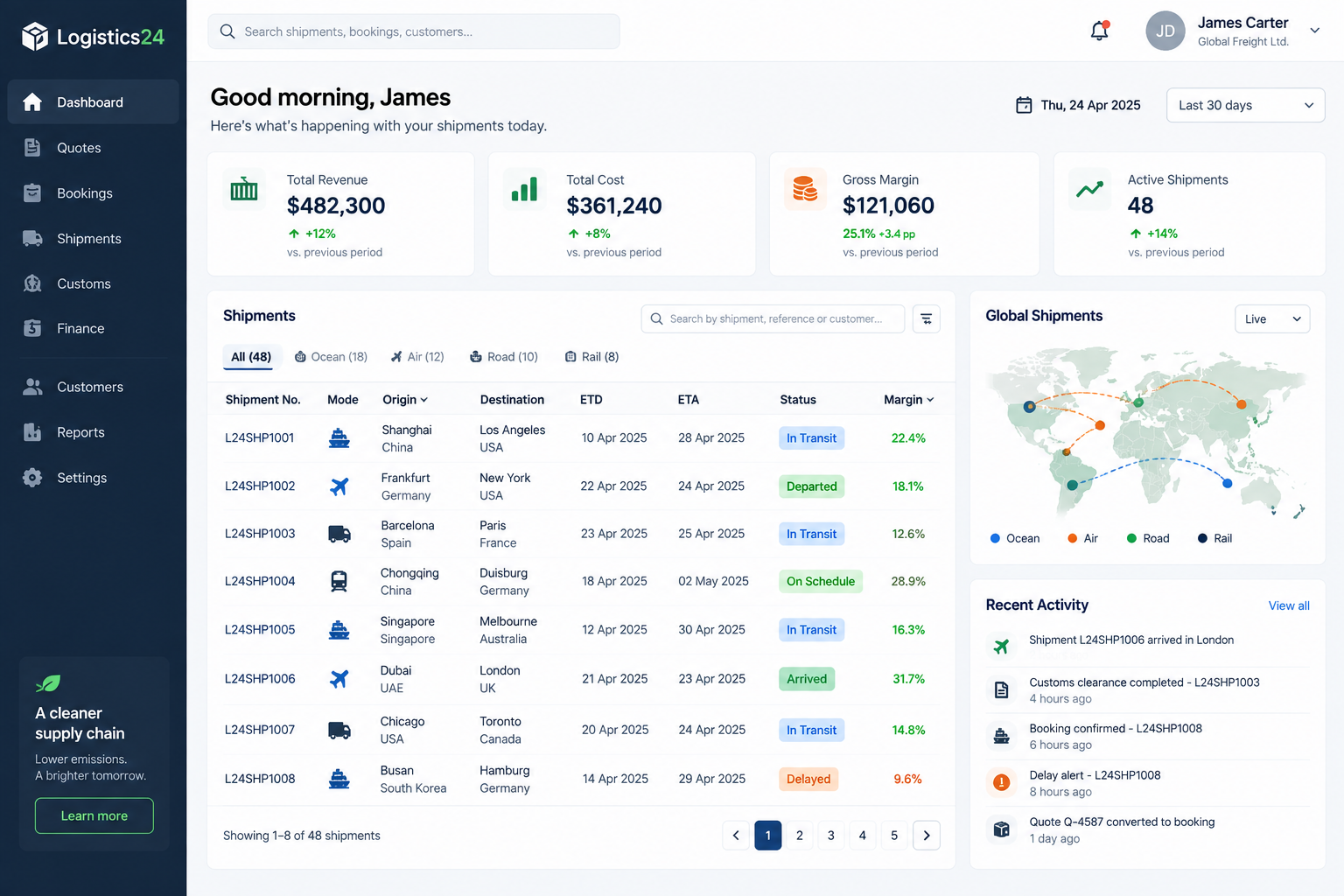Image resolution: width=1344 pixels, height=896 pixels.
Task: Click the Total Cost bar chart icon
Action: click(x=524, y=189)
